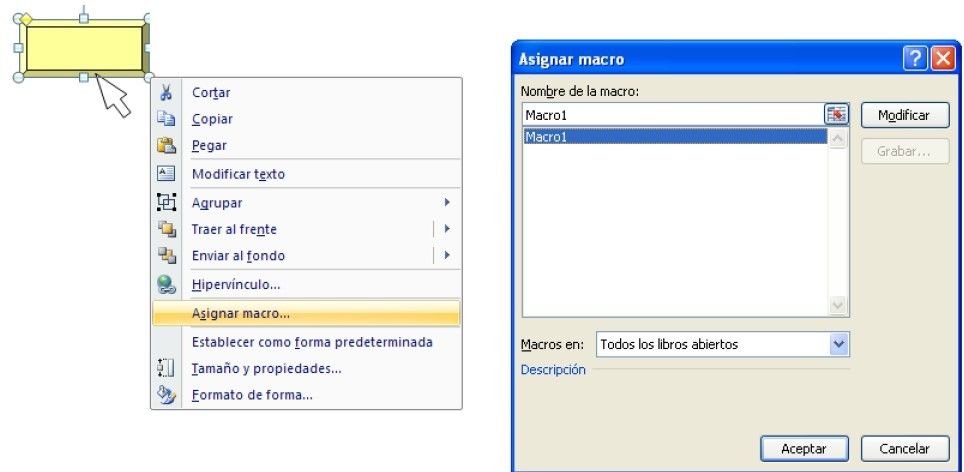Click the bring-to-front icon beside Traer al frente
The width and height of the screenshot is (964, 472).
[x=166, y=229]
